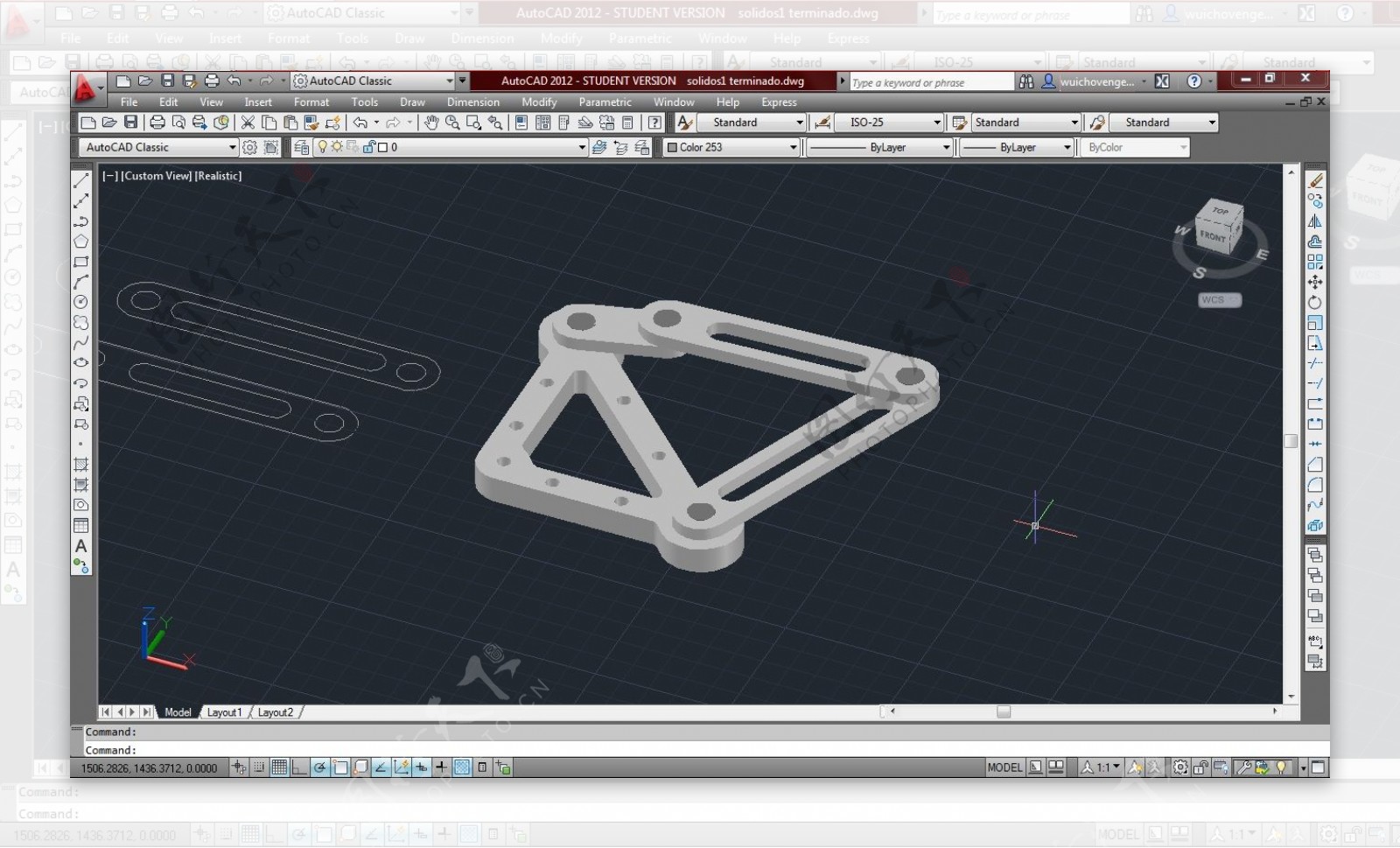
Task: Click the ViewCube TOP face
Action: (x=1221, y=211)
